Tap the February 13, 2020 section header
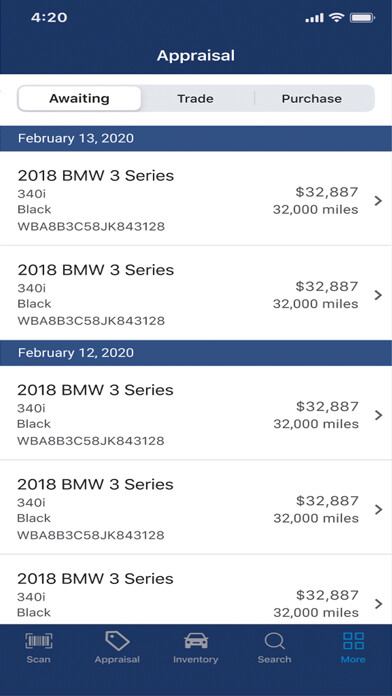Viewport: 392px width, 696px height. (x=196, y=138)
